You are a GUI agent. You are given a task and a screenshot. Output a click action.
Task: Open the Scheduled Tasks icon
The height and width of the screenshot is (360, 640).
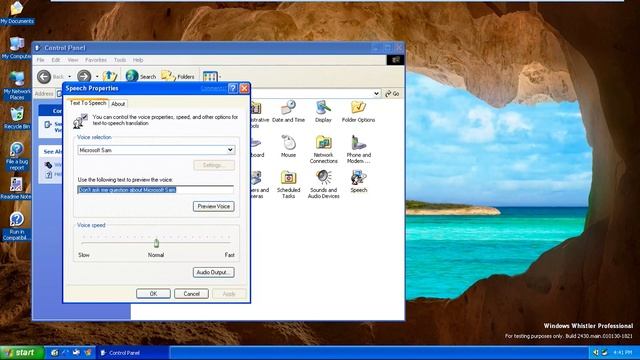(288, 184)
